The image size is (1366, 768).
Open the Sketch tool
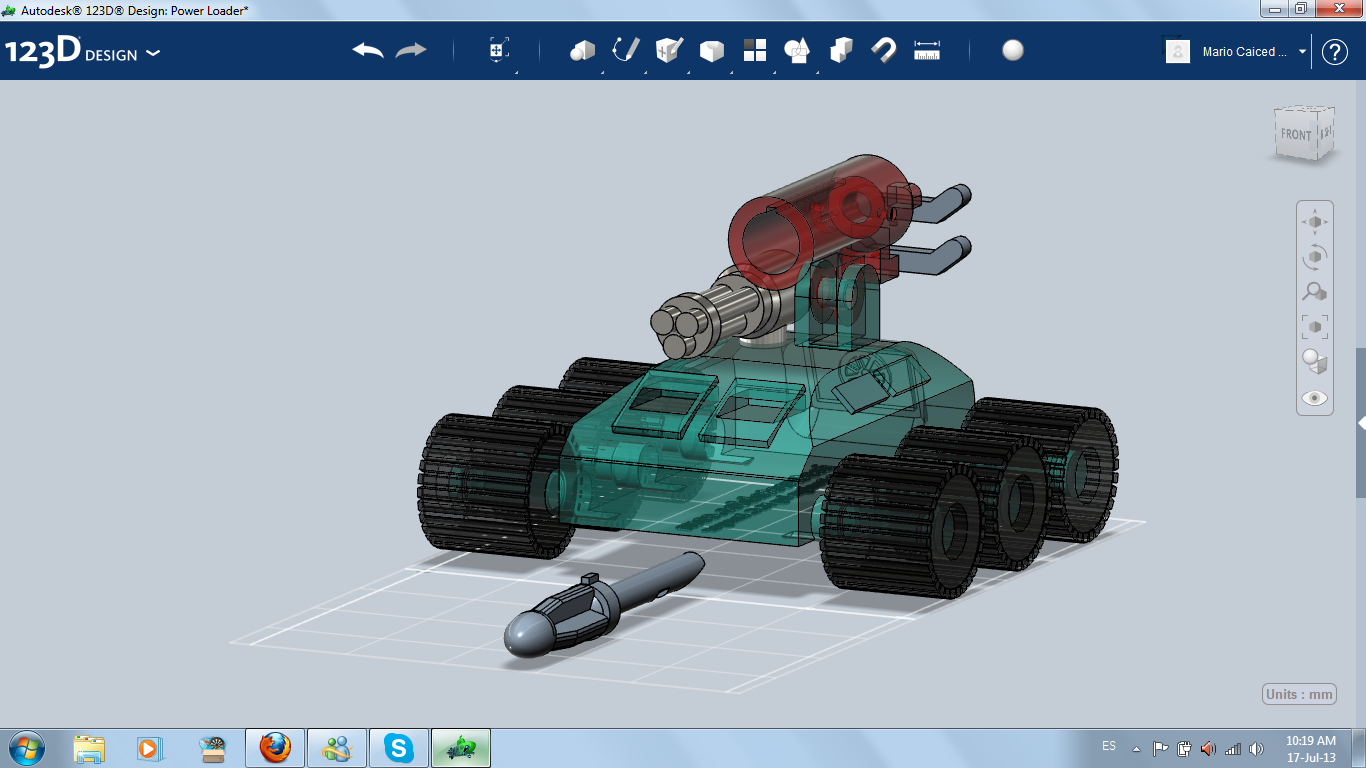625,50
